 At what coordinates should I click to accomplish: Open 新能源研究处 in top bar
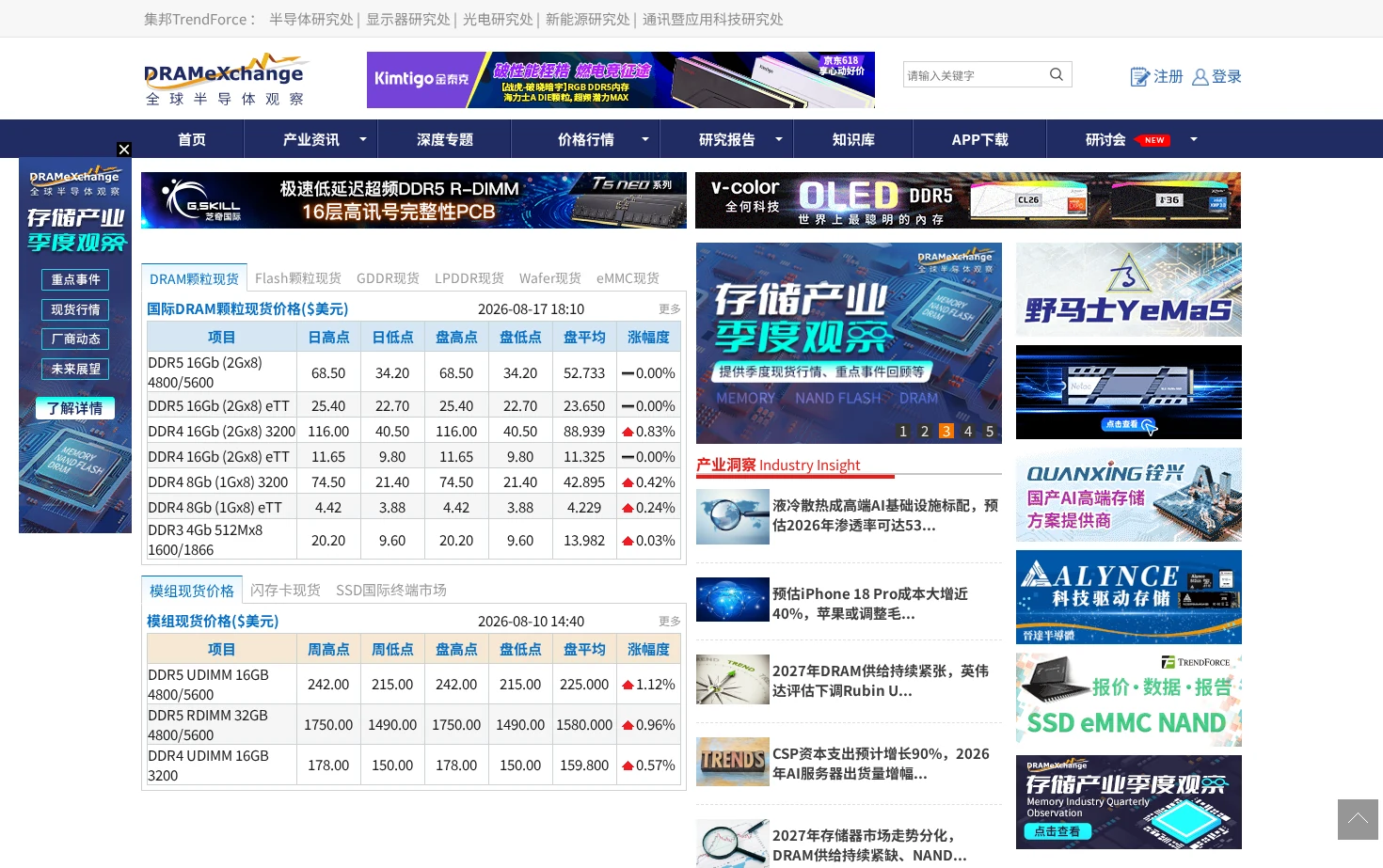coord(588,19)
